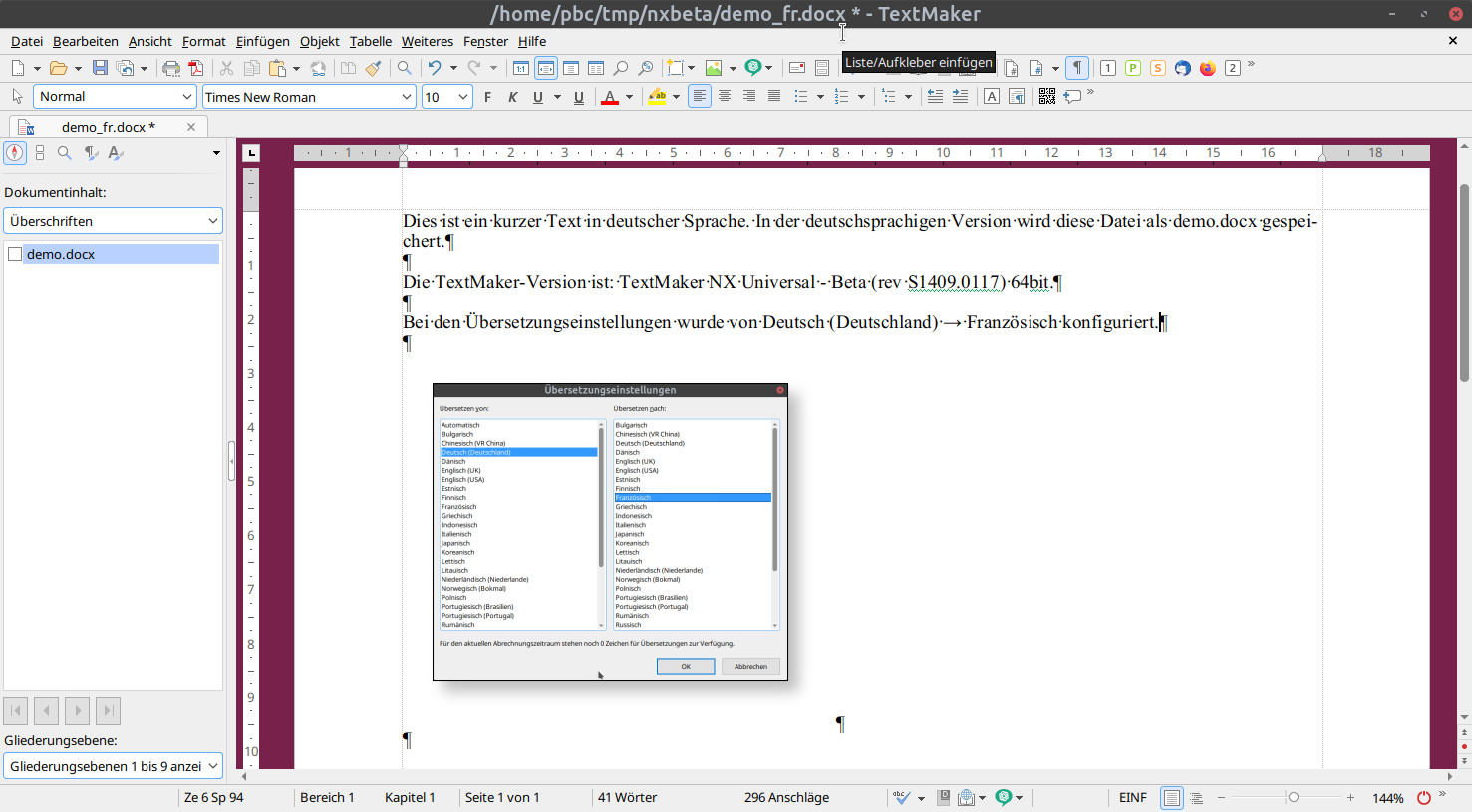Toggle italic formatting with the K button
The width and height of the screenshot is (1472, 812).
(513, 97)
